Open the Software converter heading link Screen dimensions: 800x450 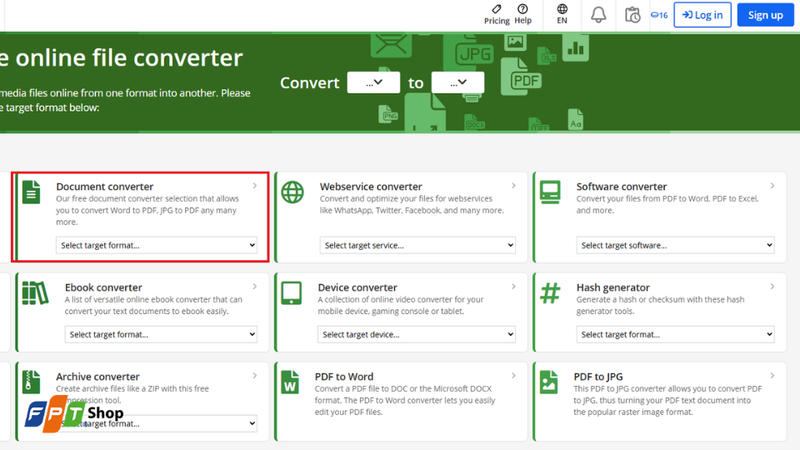(621, 187)
